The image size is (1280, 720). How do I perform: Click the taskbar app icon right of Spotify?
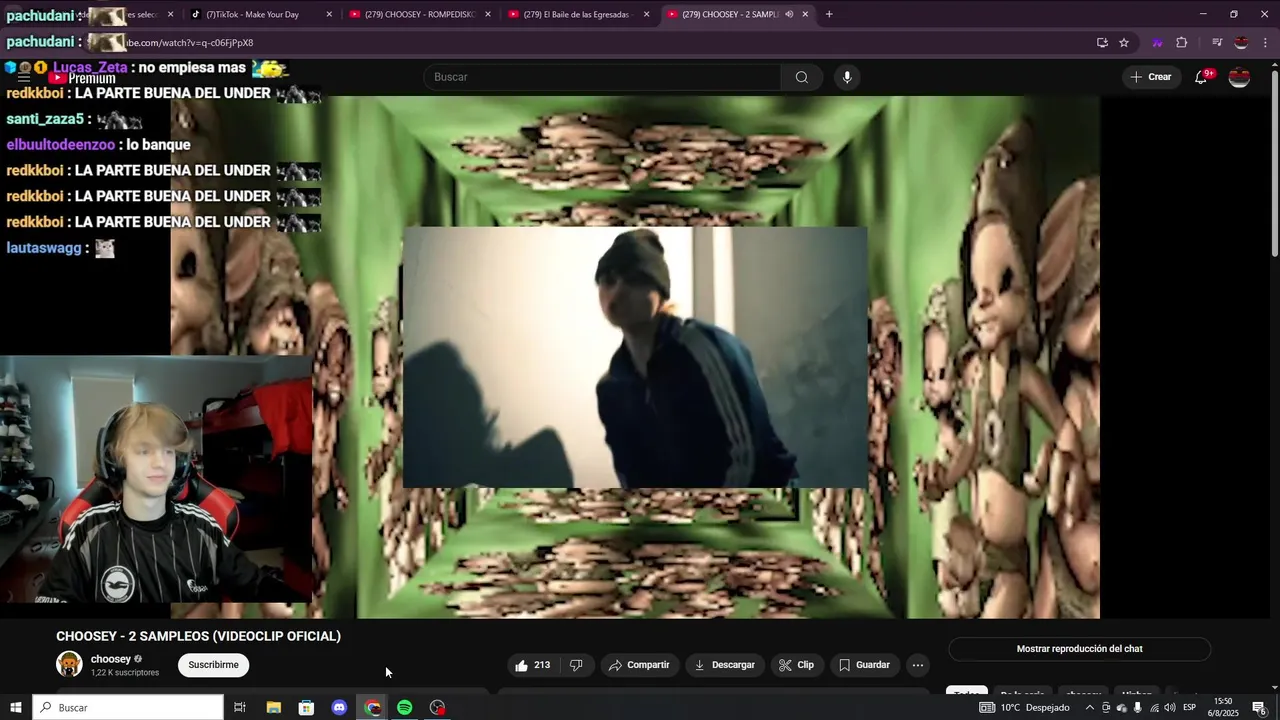pos(437,707)
